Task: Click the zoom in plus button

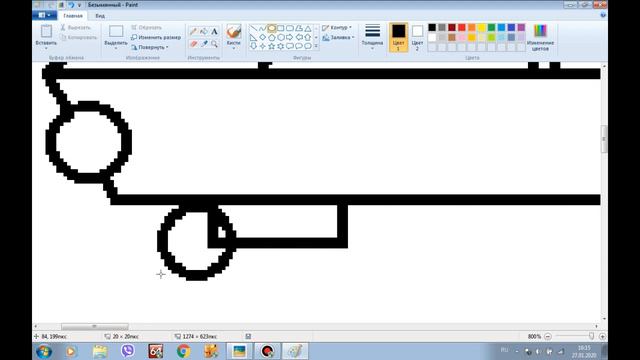Action: (602, 336)
